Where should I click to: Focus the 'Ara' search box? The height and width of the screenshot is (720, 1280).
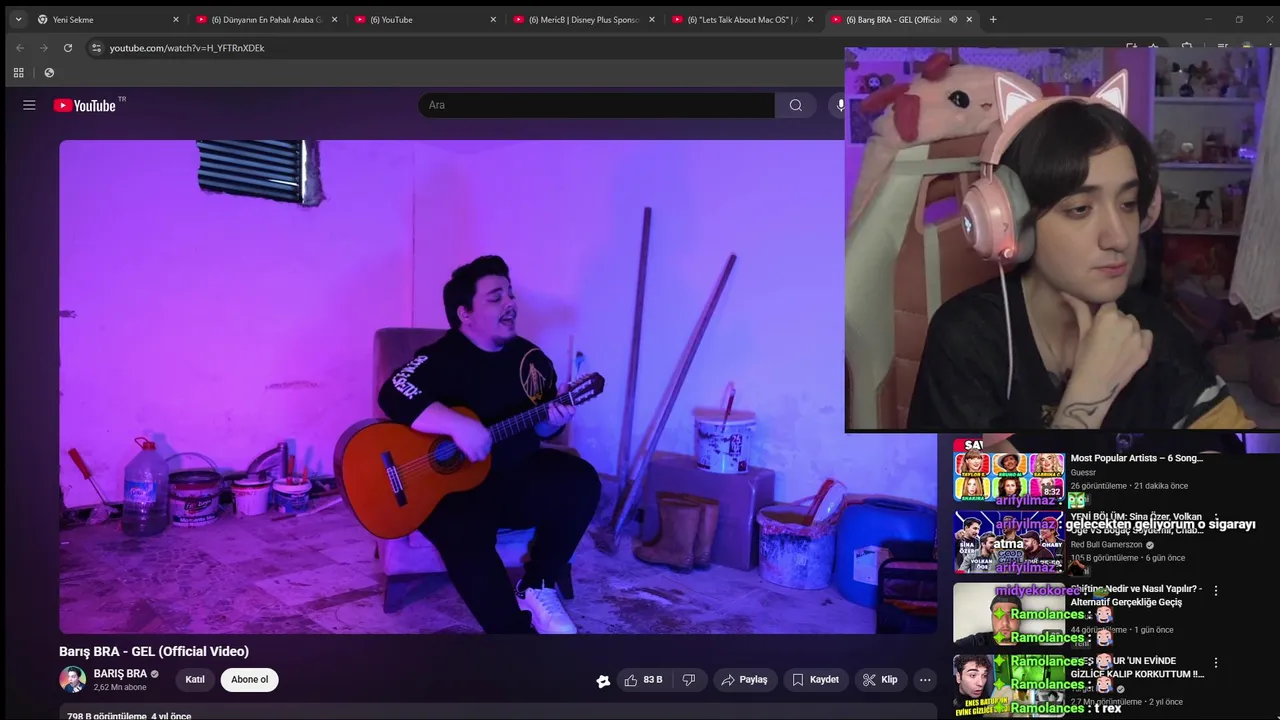[x=597, y=105]
